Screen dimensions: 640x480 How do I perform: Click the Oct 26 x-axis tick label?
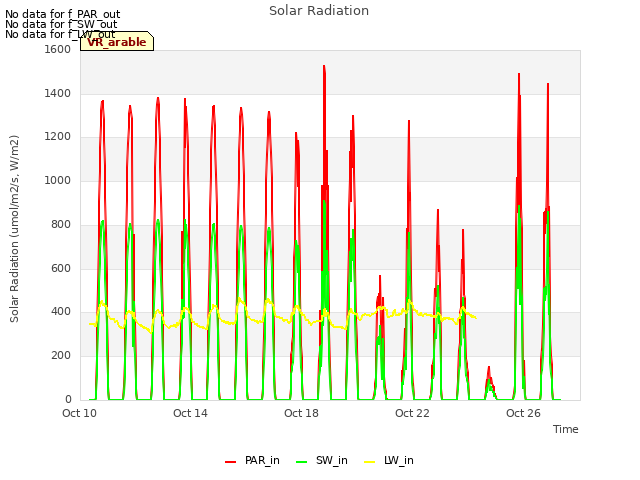point(523,413)
